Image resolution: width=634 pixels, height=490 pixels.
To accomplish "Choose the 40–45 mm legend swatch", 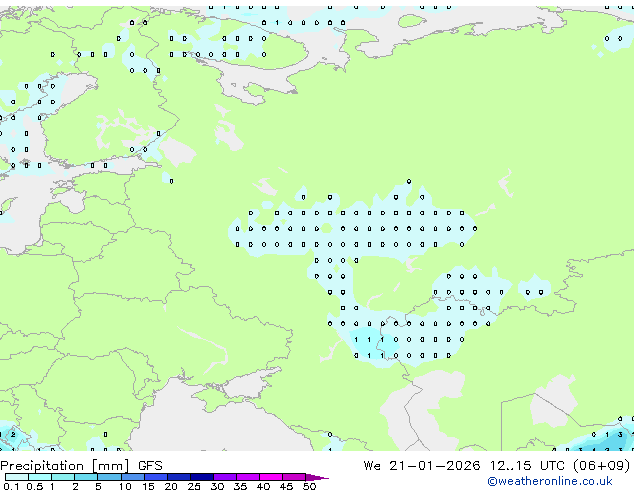I will 272,477.
